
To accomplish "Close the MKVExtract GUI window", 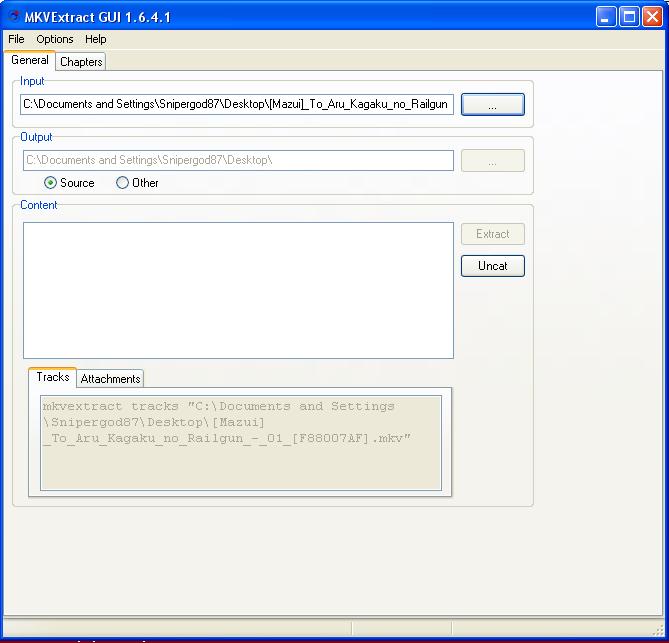I will (x=653, y=17).
